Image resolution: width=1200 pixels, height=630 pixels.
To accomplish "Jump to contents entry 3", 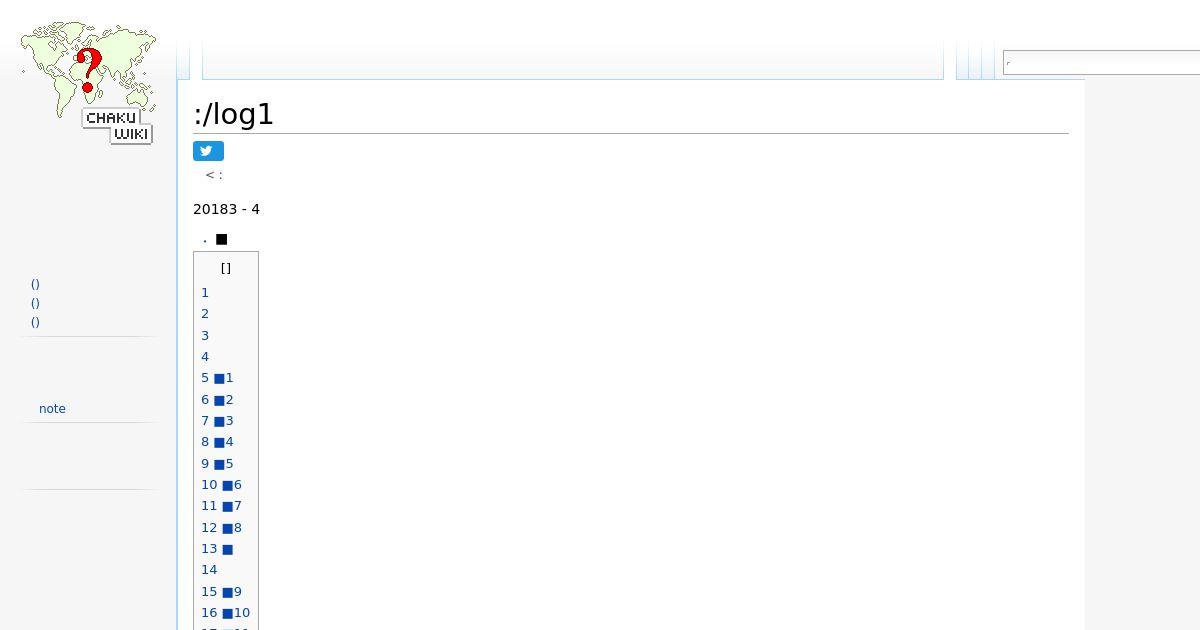I will (205, 336).
